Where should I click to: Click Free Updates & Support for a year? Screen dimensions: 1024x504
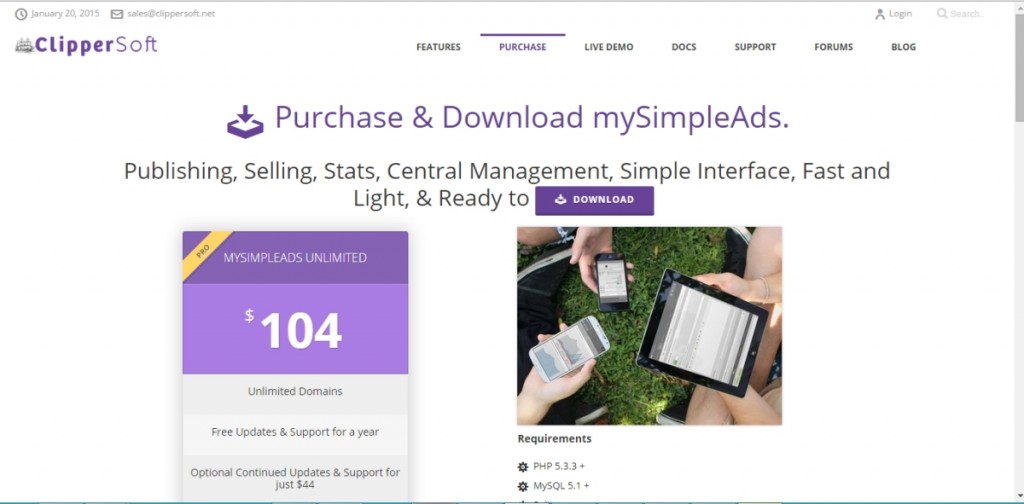click(x=295, y=432)
